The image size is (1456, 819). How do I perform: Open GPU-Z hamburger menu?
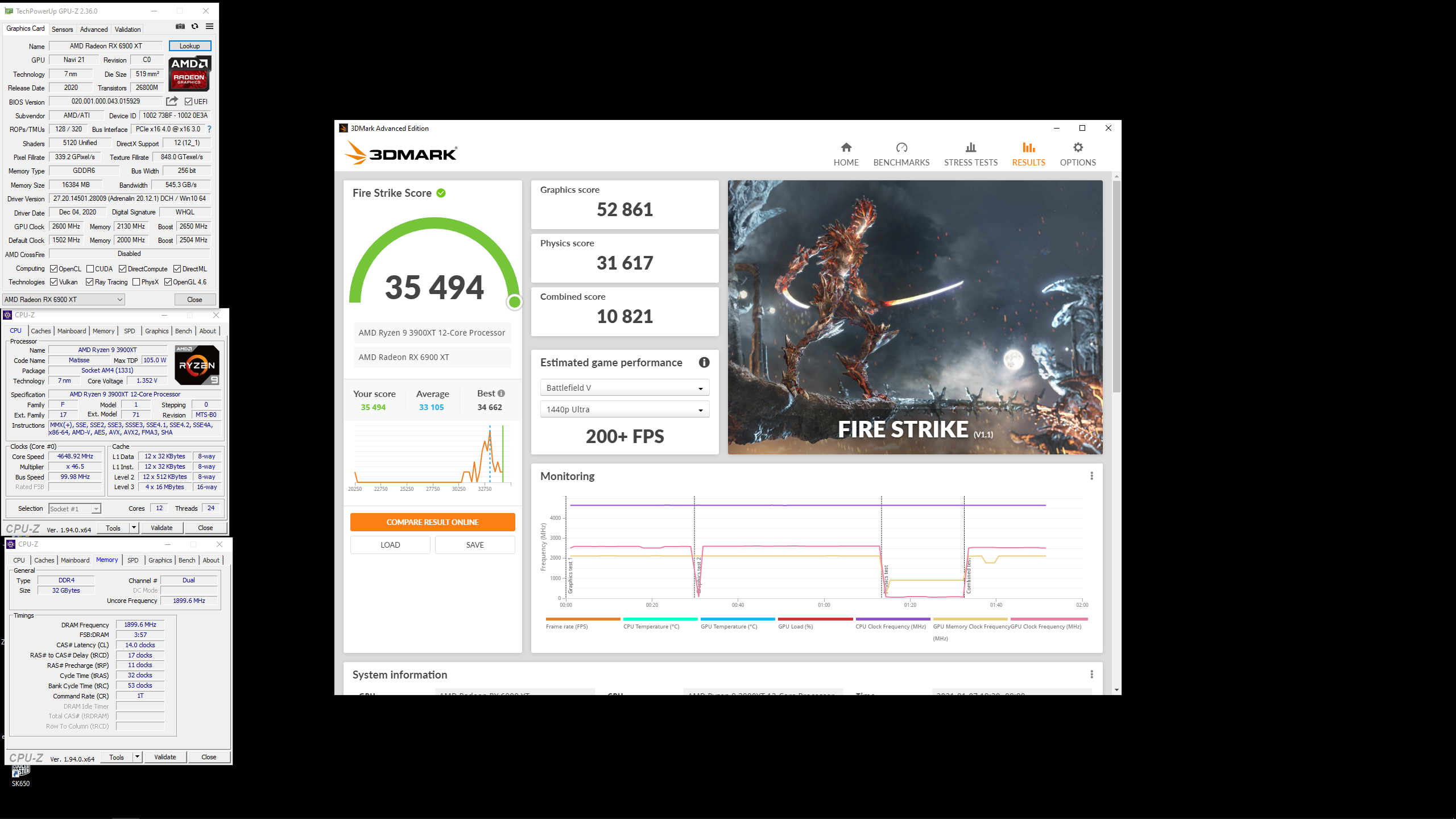[x=210, y=26]
